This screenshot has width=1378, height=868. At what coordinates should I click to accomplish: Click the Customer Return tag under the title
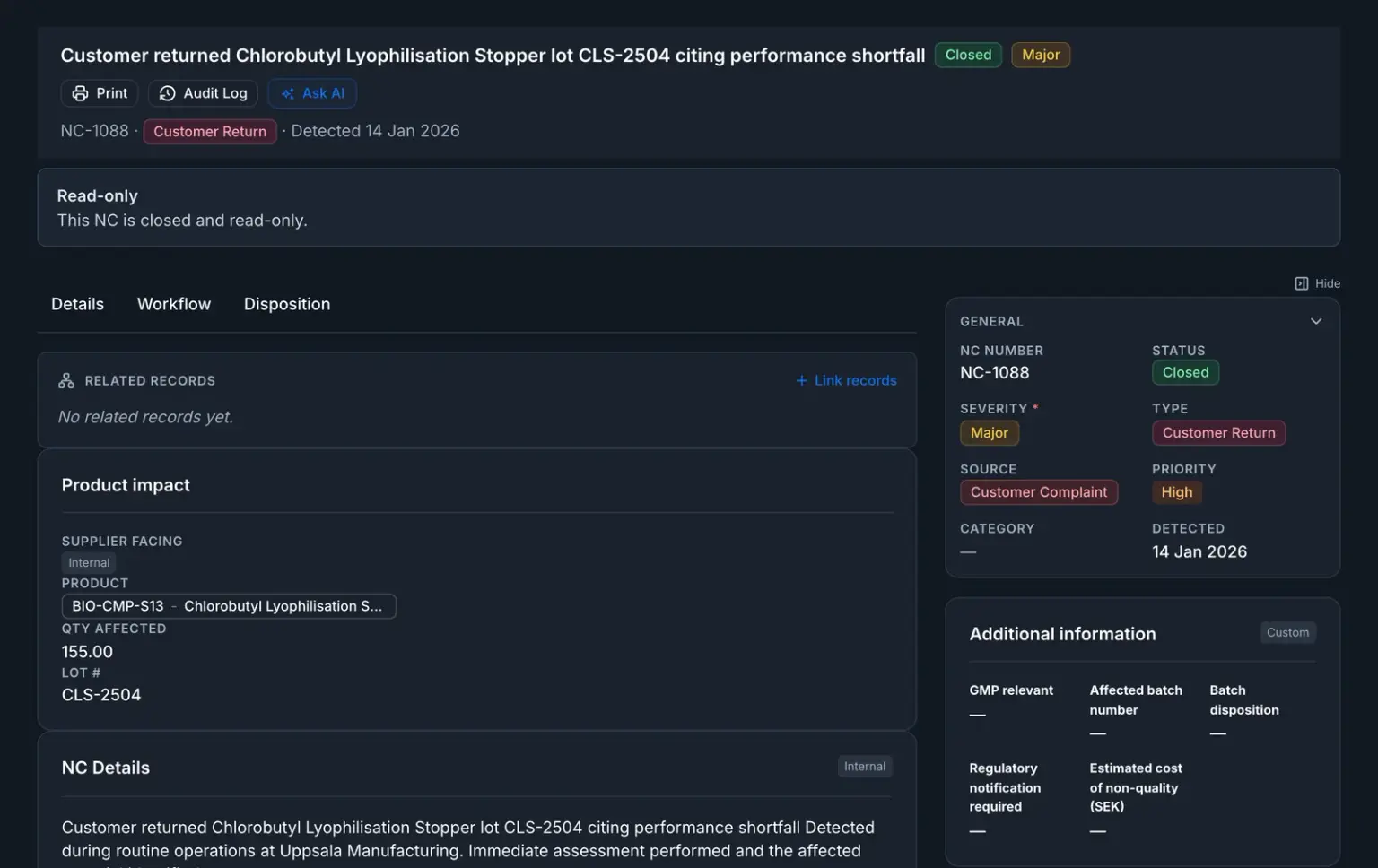pos(210,132)
